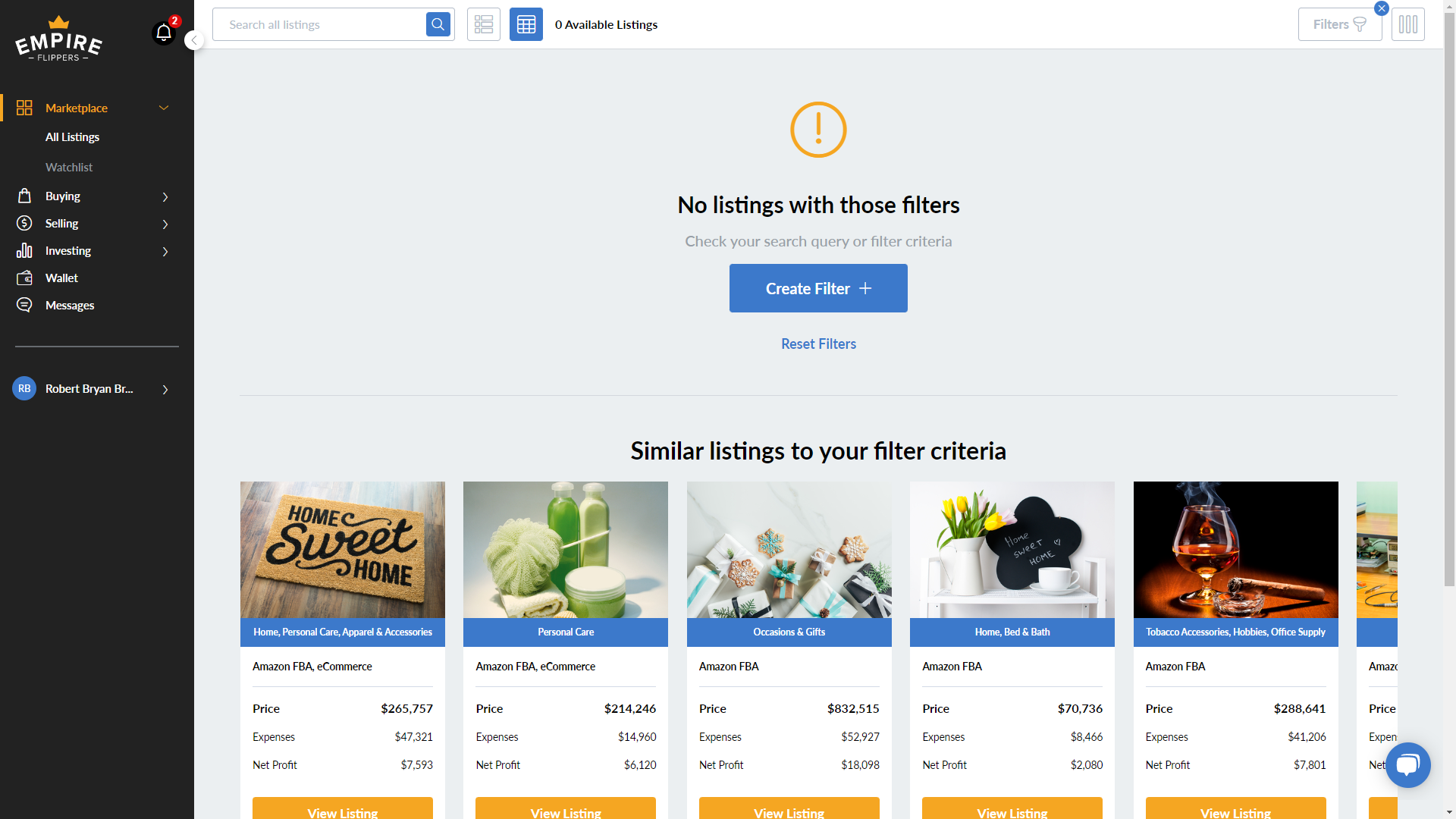
Task: Open Messages from the sidebar
Action: click(70, 306)
